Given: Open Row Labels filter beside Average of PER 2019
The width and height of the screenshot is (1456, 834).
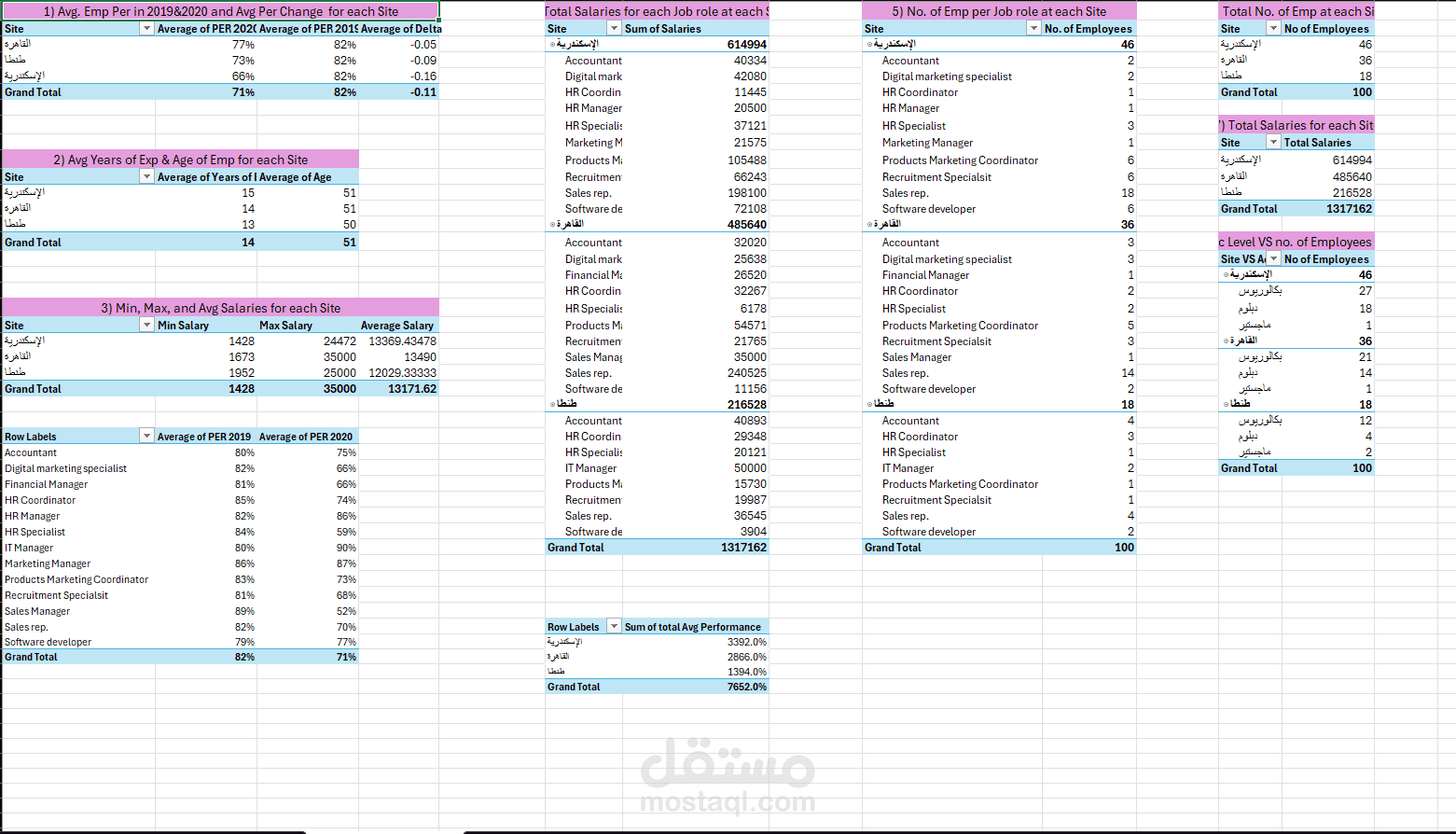Looking at the screenshot, I should tap(146, 436).
